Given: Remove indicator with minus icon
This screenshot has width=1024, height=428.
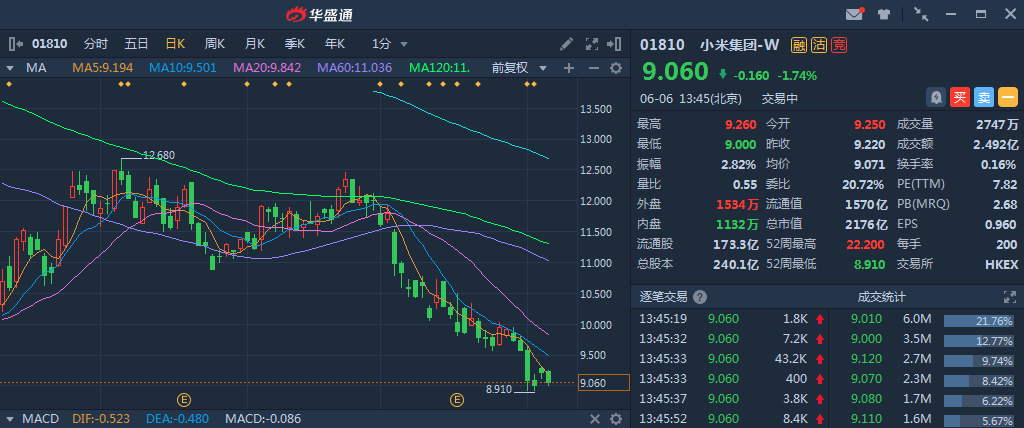Looking at the screenshot, I should (x=594, y=67).
